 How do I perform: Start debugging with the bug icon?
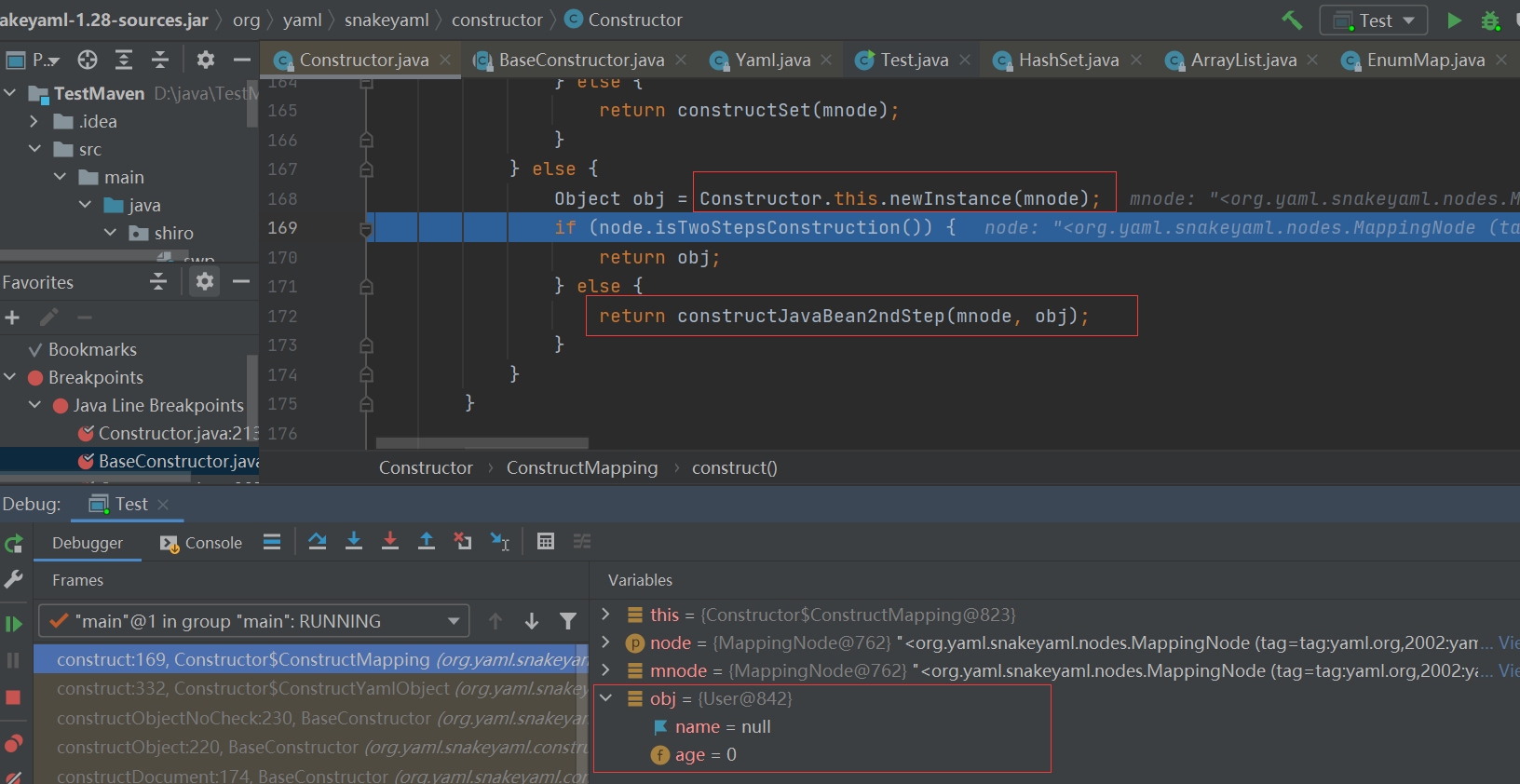1491,20
